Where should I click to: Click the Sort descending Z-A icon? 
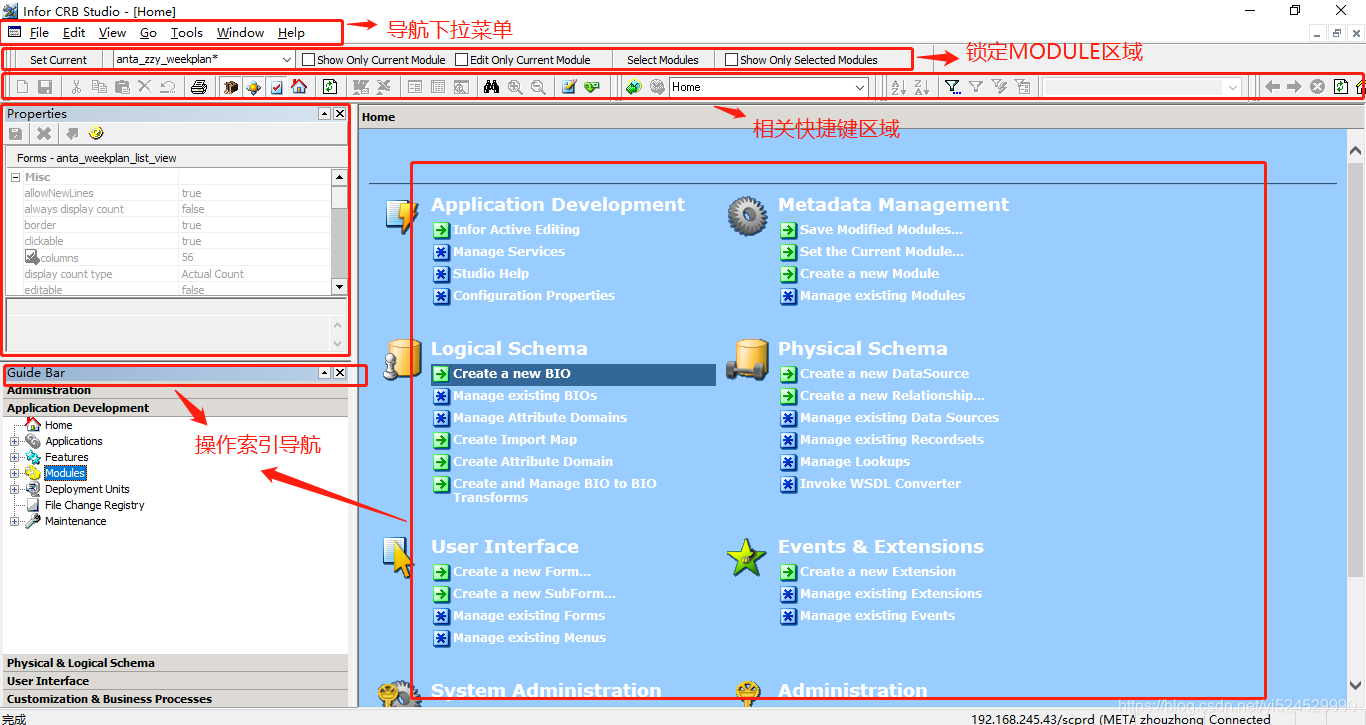[x=921, y=87]
